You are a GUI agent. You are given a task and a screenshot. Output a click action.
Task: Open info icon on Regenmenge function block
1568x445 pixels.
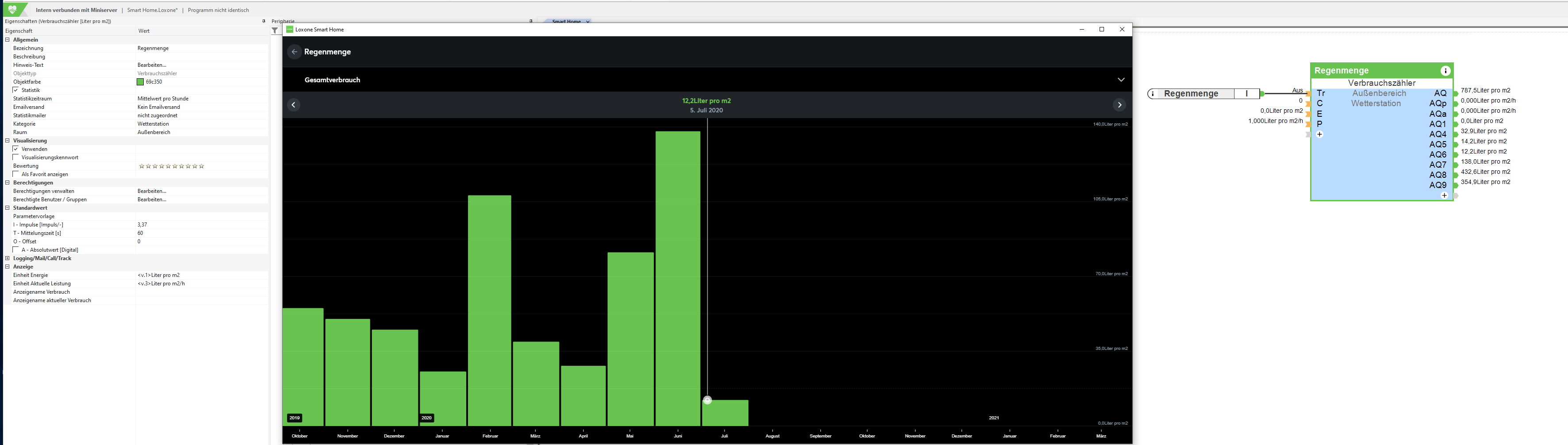(1445, 71)
